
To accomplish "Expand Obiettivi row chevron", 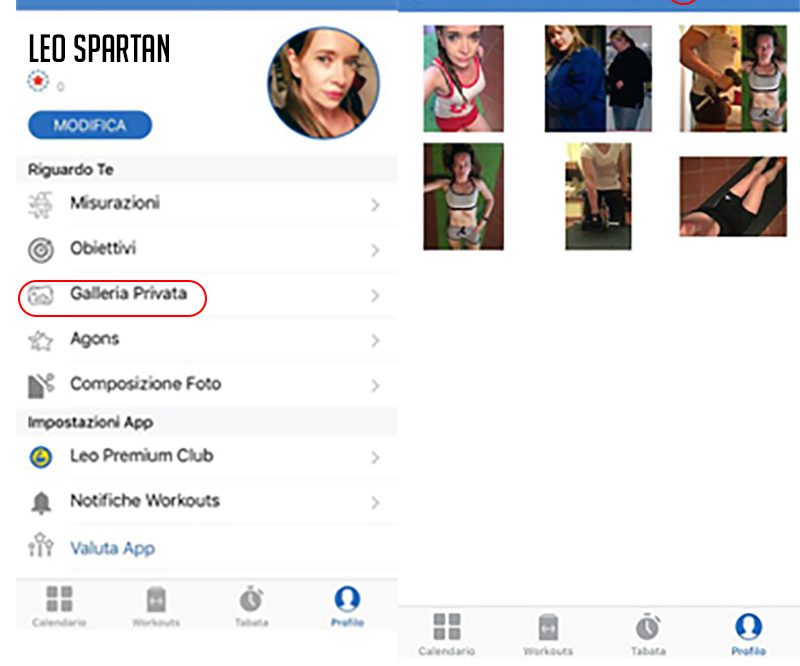I will point(375,250).
